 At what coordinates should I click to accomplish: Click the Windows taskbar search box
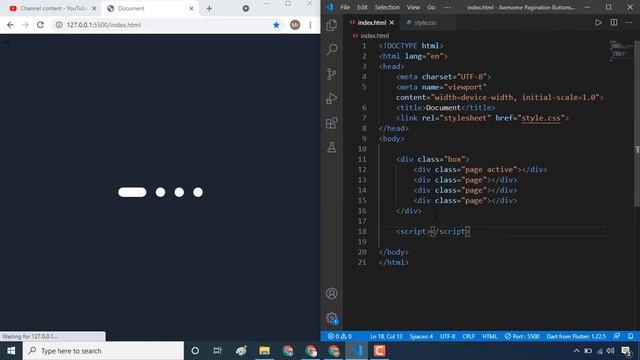[x=103, y=351]
